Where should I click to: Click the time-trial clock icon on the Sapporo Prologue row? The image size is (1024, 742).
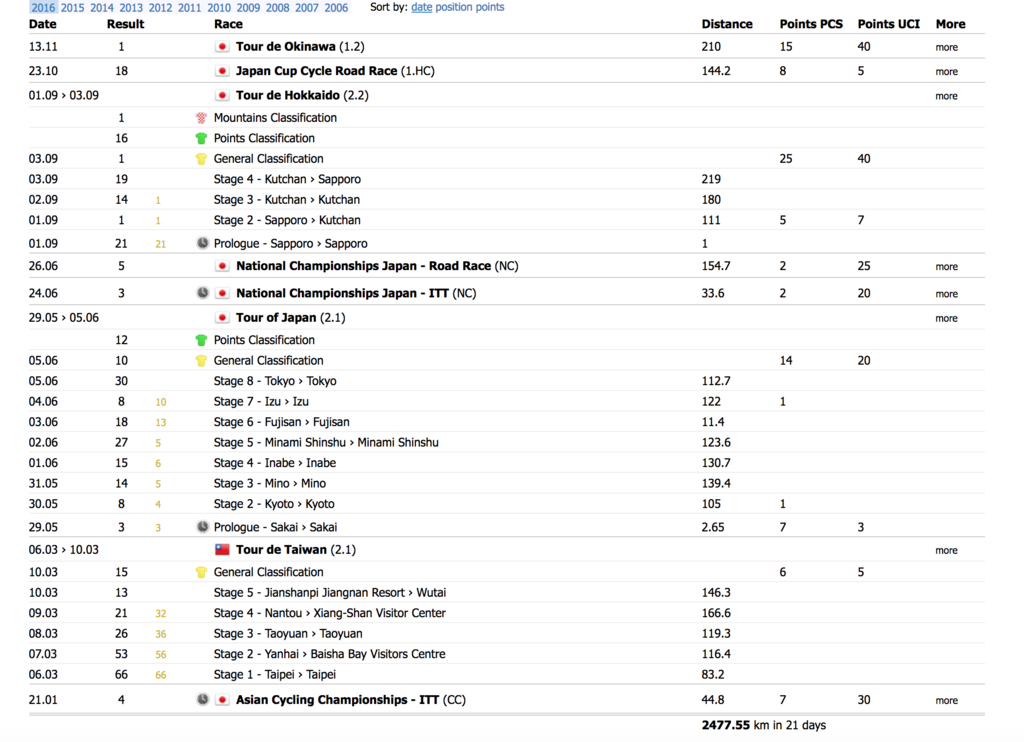point(202,243)
